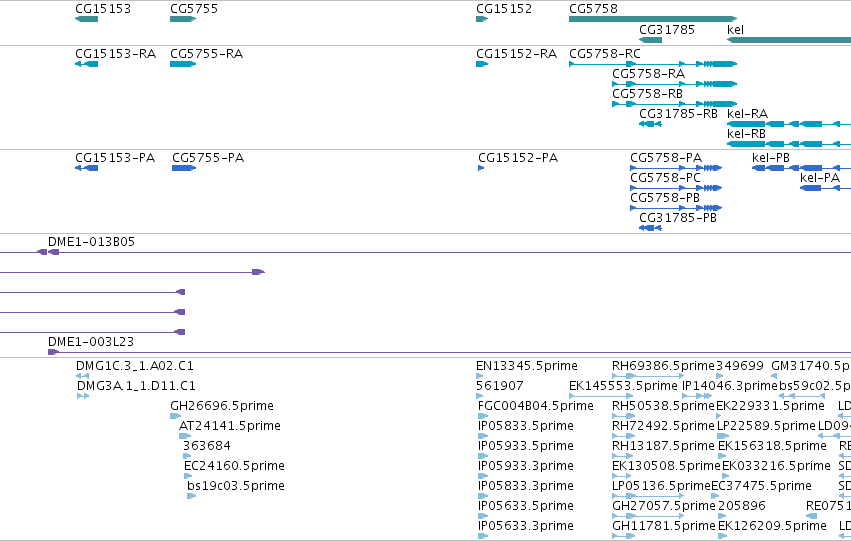Click EST EK130508.5prime label

click(666, 466)
